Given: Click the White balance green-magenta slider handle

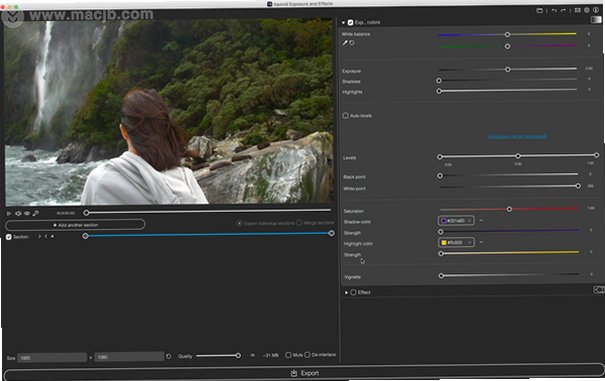Looking at the screenshot, I should click(508, 46).
